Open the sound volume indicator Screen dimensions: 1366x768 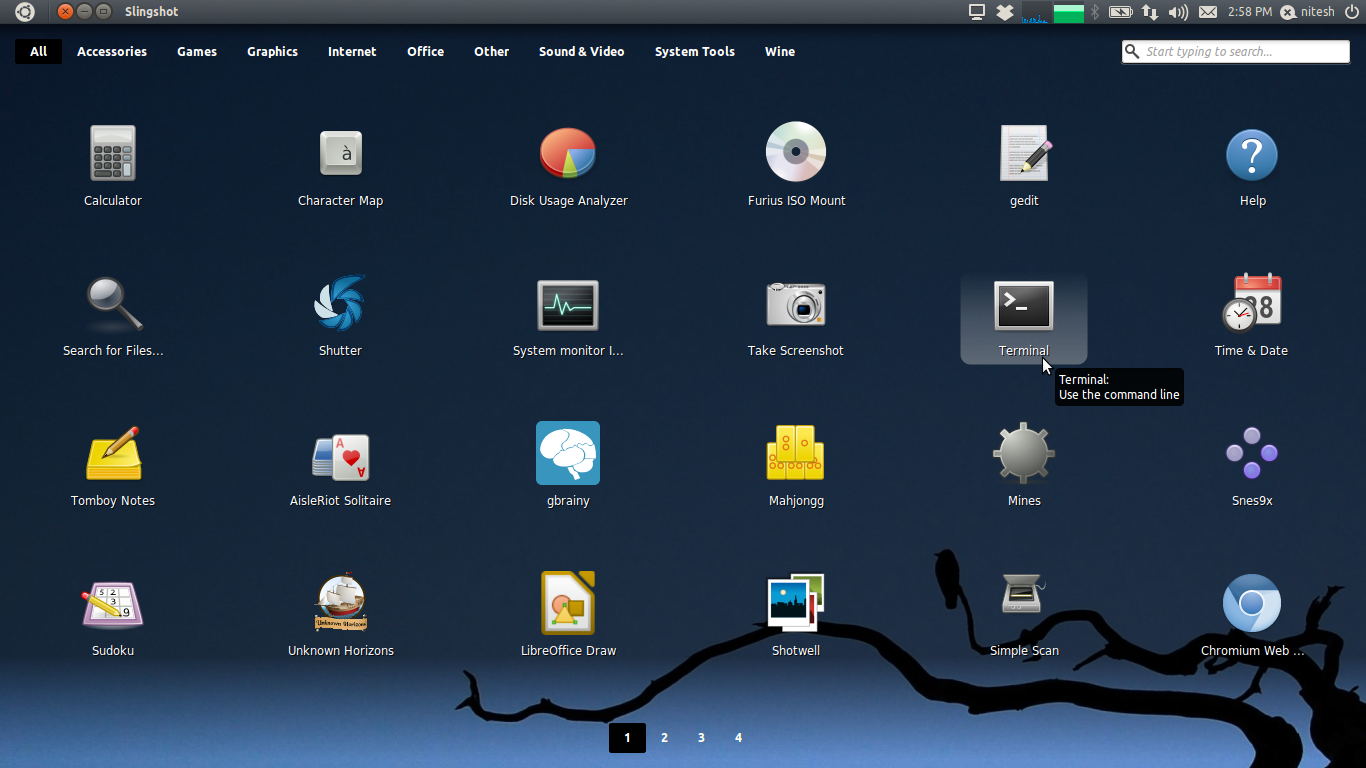point(1178,12)
